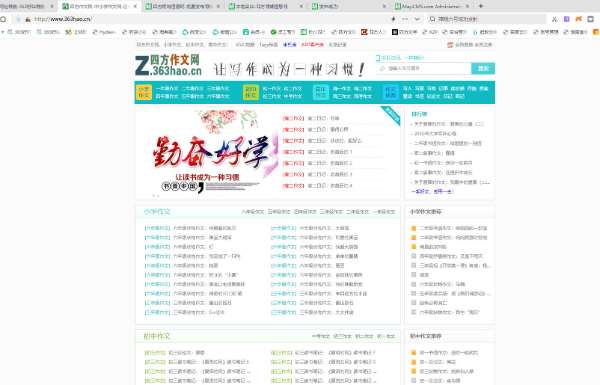Open the H2P bookmark in the bookmarks bar
This screenshot has height=385, width=600.
430,32
